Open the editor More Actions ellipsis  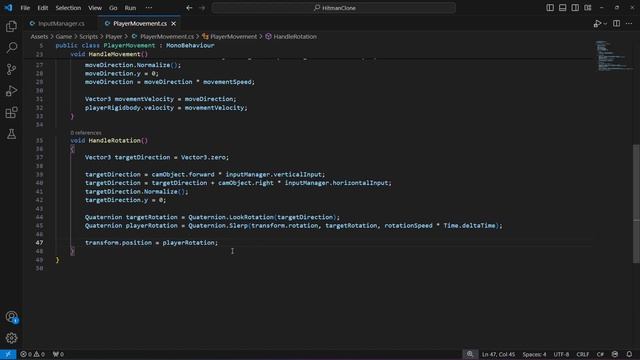click(x=629, y=24)
